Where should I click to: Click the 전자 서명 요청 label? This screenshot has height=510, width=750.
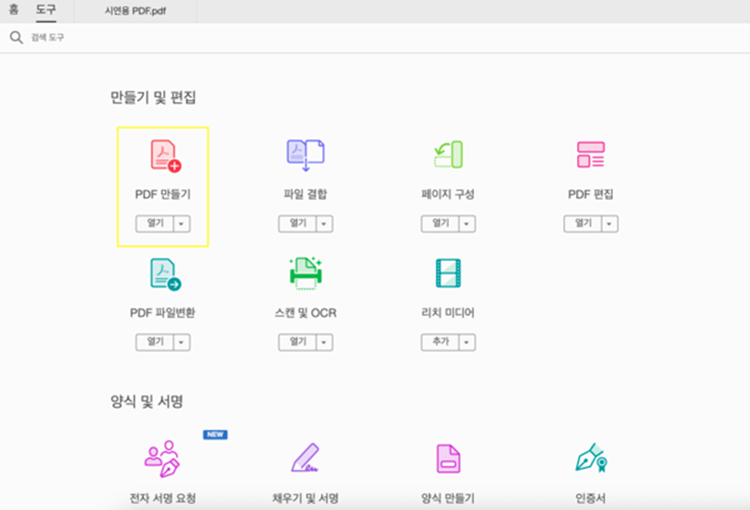pyautogui.click(x=163, y=499)
